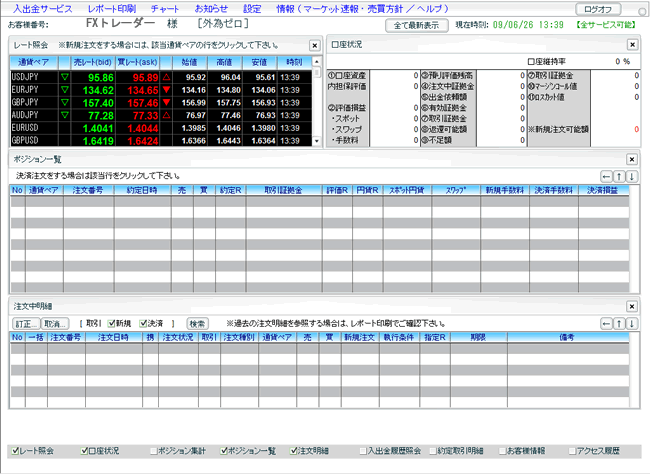This screenshot has height=474, width=650.
Task: Open the 設定 menu
Action: (x=252, y=9)
